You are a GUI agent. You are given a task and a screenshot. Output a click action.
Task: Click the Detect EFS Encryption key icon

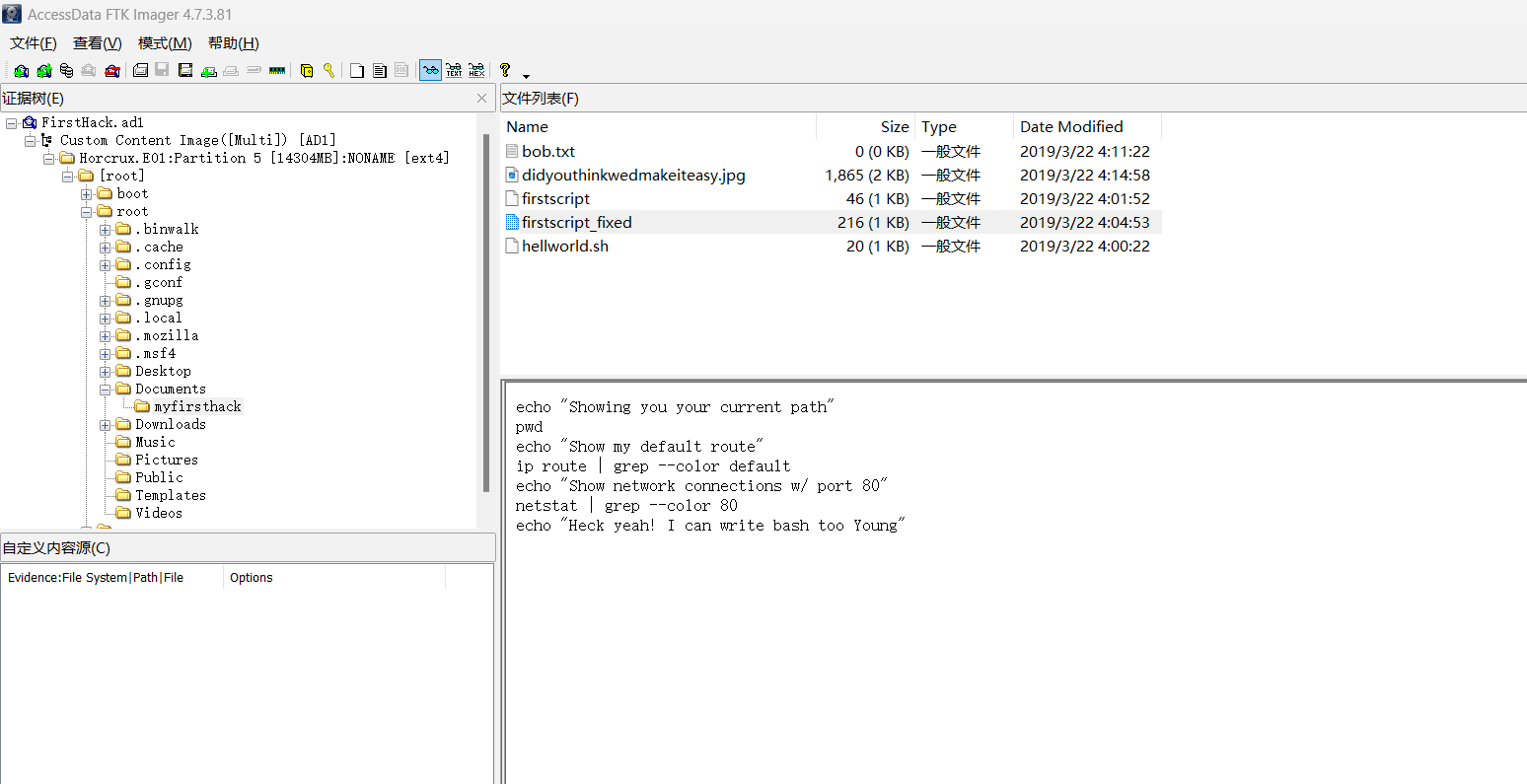click(328, 71)
